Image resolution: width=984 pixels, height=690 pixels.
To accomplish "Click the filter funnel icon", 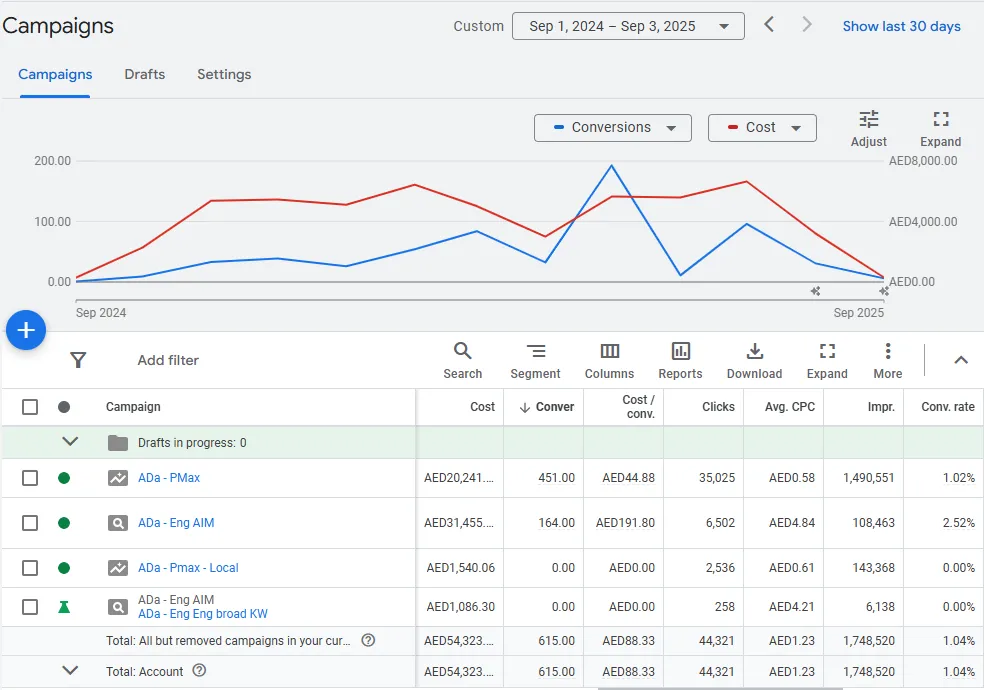I will click(x=78, y=360).
